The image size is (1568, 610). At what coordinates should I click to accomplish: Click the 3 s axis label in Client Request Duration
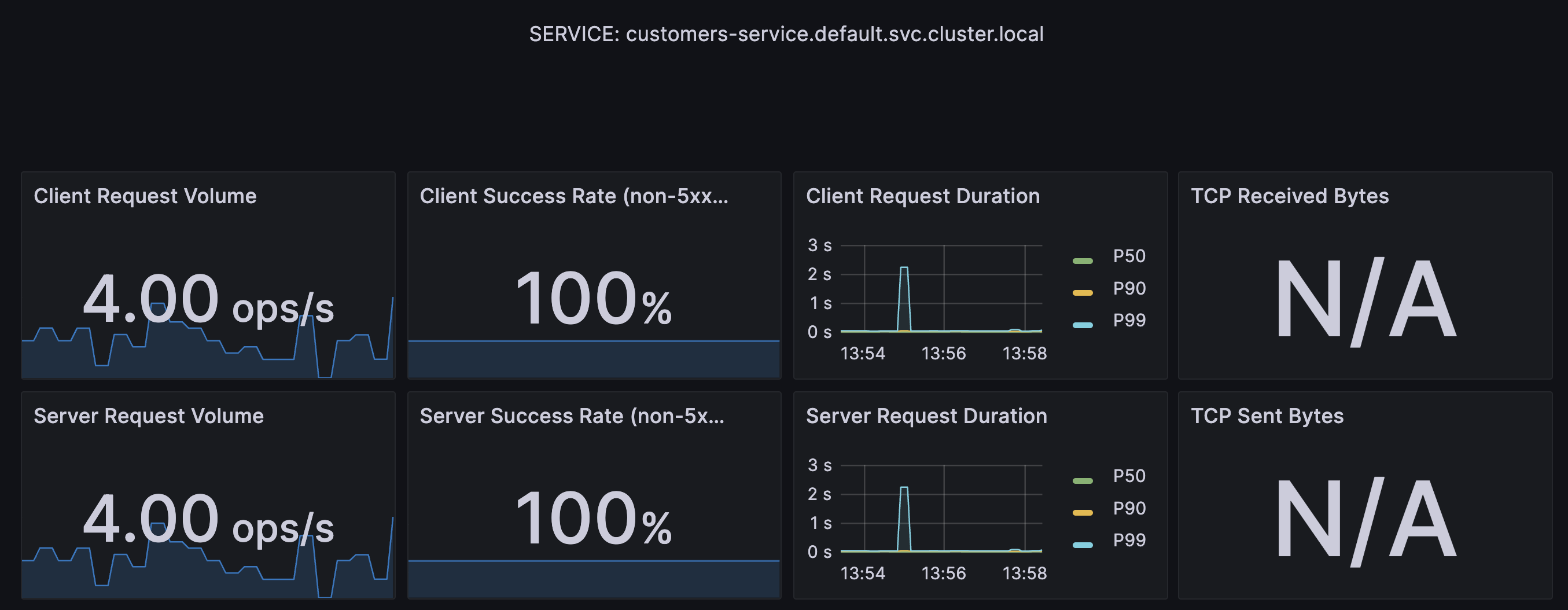(819, 245)
